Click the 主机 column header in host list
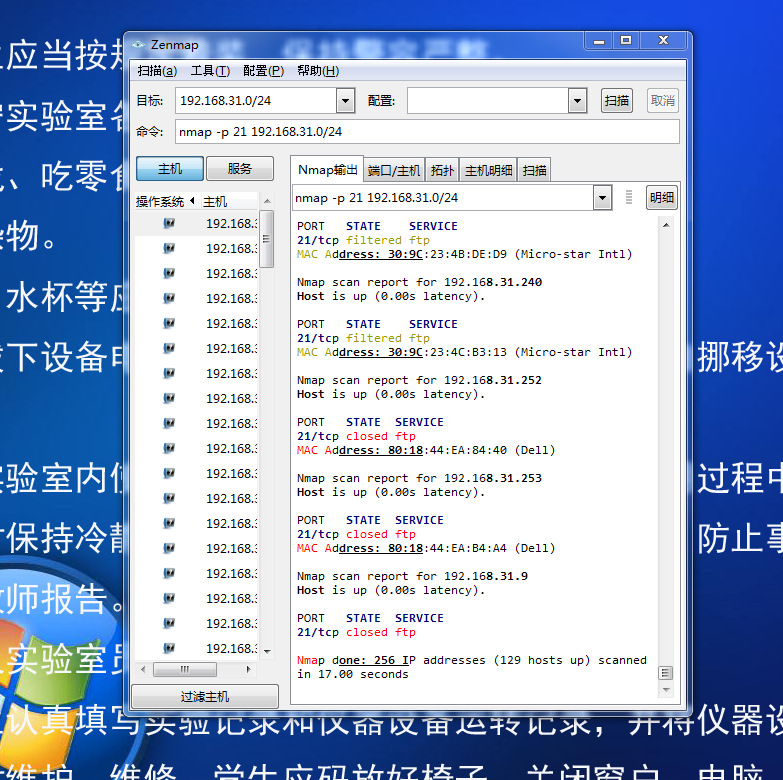The width and height of the screenshot is (783, 780). point(229,201)
